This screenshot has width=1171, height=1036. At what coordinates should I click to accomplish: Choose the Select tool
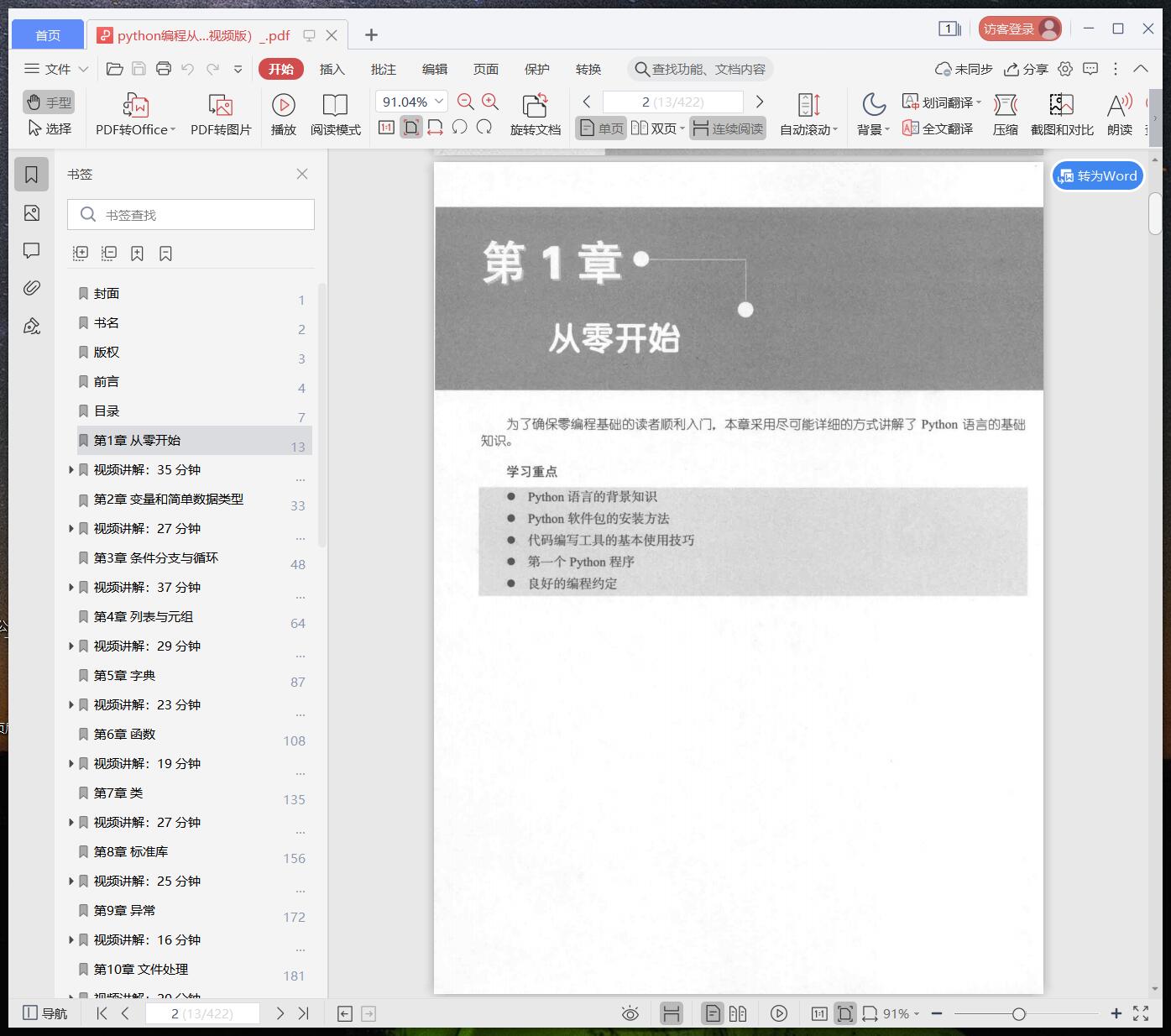(49, 128)
